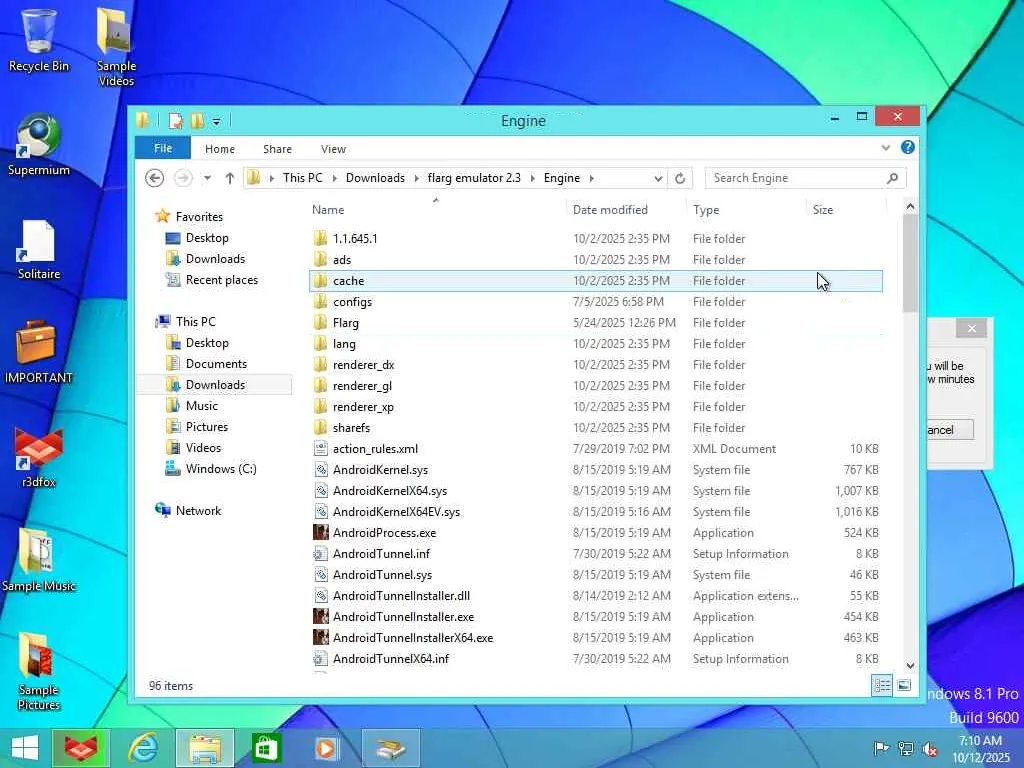Click the scrollbar down arrow
Image resolution: width=1024 pixels, height=768 pixels.
pyautogui.click(x=910, y=665)
